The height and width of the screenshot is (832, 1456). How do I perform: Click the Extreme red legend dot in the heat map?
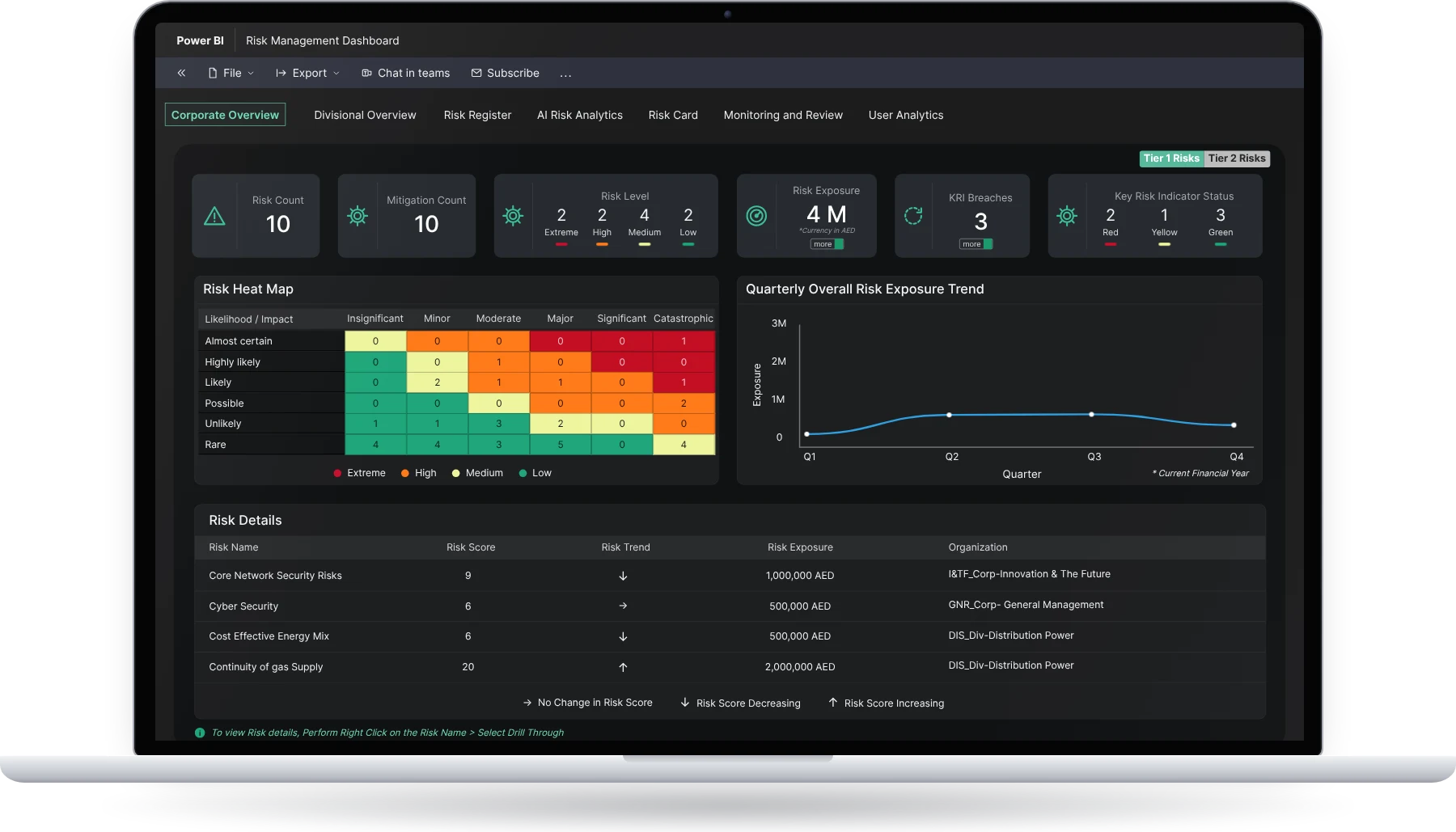click(x=337, y=473)
